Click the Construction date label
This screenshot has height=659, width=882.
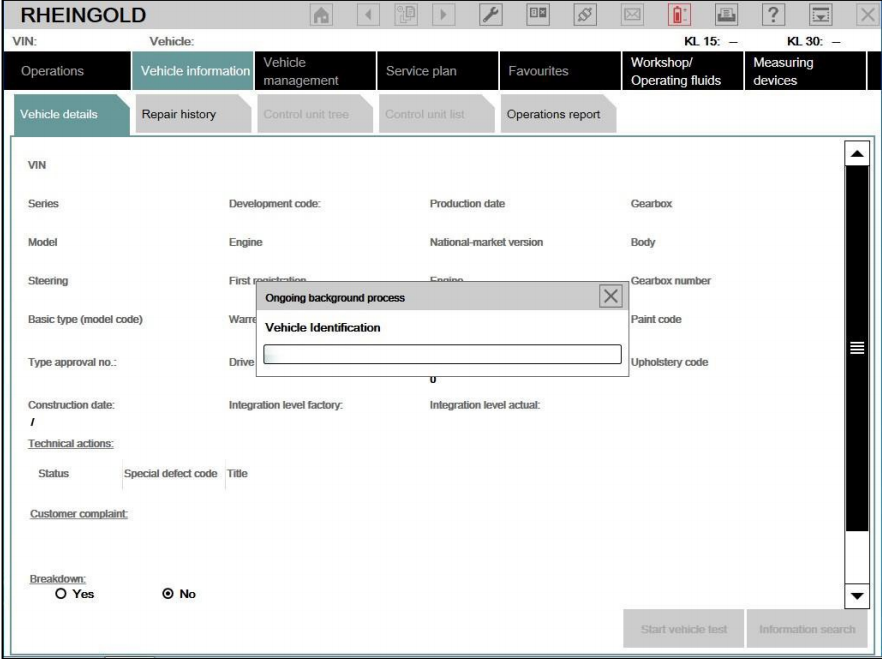pyautogui.click(x=71, y=405)
